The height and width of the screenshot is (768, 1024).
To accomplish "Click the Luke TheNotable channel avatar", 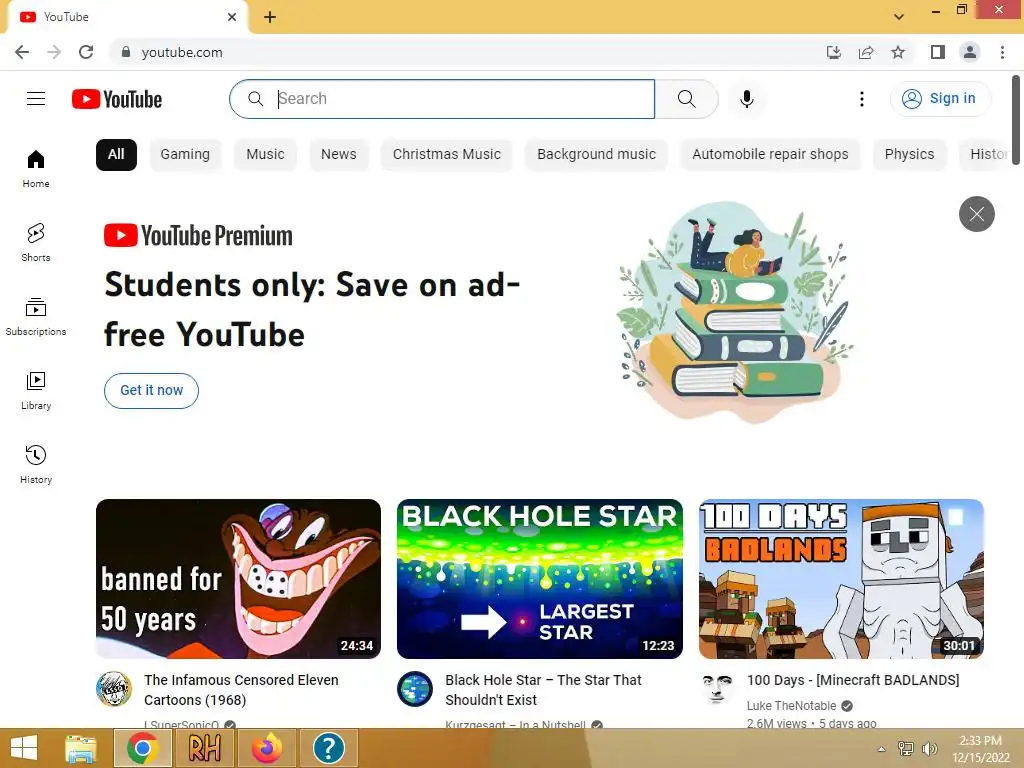I will (x=717, y=689).
